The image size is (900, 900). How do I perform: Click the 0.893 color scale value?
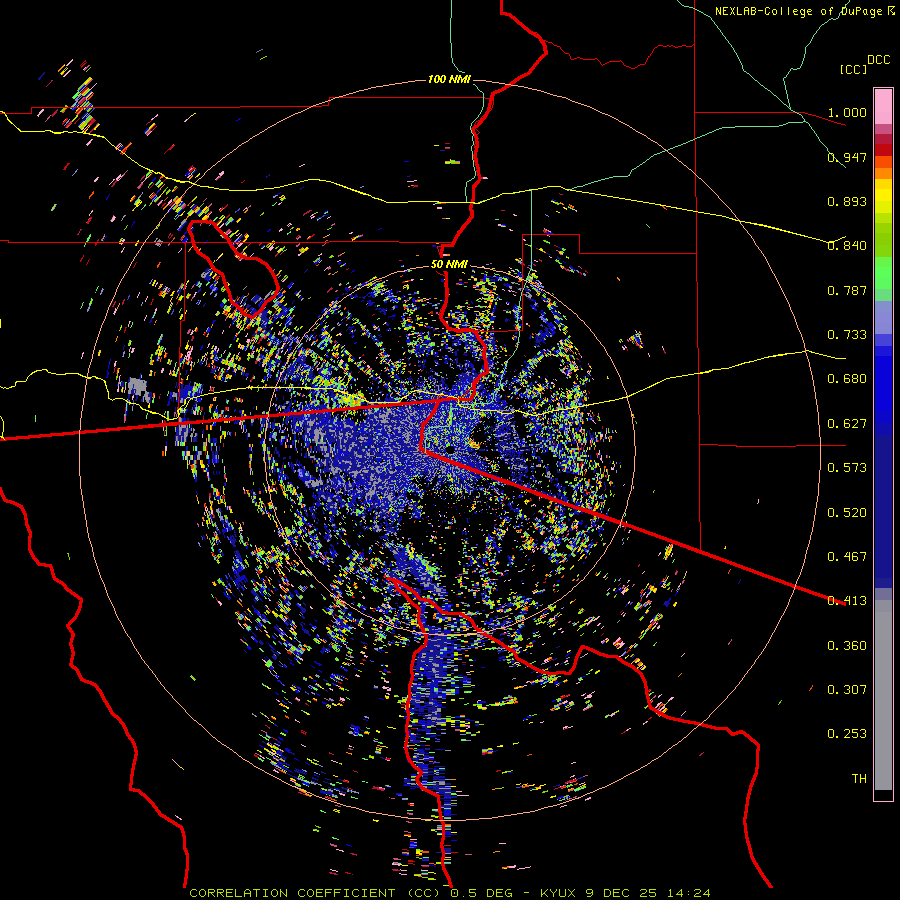(x=847, y=201)
